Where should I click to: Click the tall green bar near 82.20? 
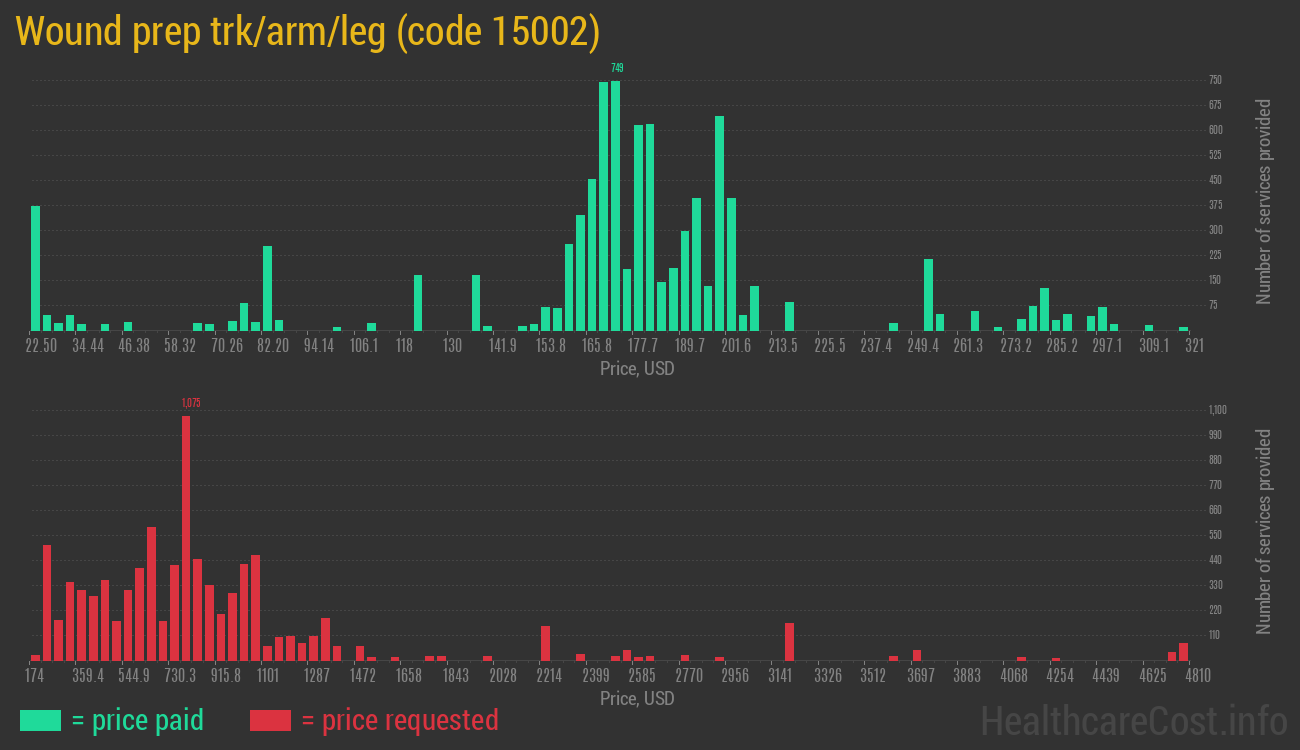click(x=267, y=288)
